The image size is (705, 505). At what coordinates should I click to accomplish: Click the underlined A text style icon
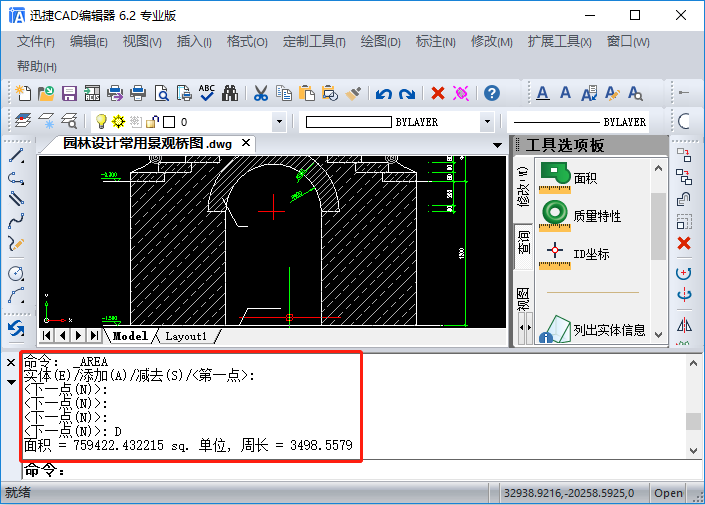pyautogui.click(x=543, y=93)
